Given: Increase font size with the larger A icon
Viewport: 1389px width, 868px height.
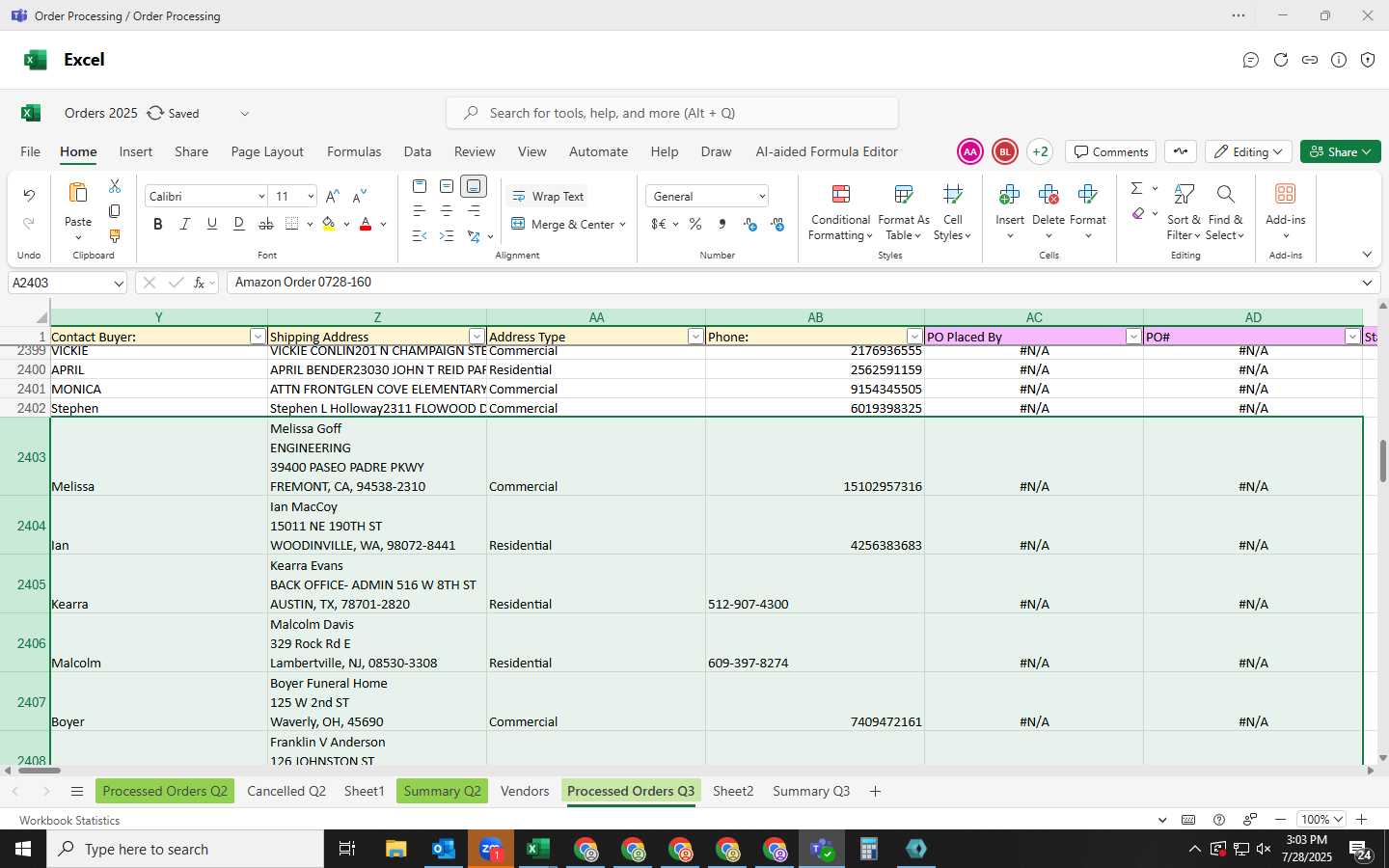Looking at the screenshot, I should click(x=332, y=196).
